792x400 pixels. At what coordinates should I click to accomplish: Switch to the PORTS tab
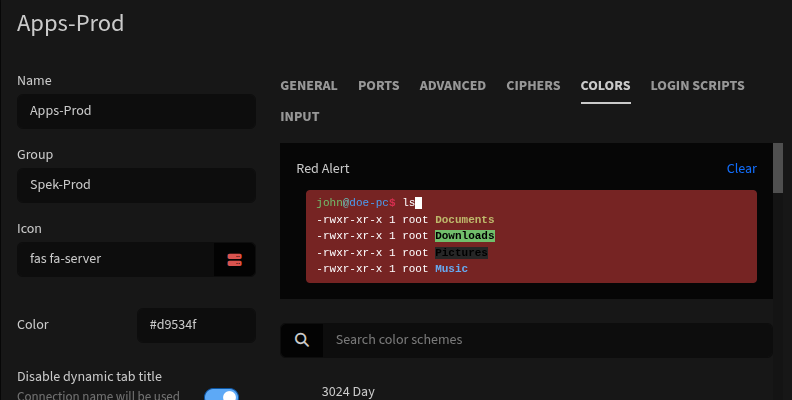(x=378, y=86)
